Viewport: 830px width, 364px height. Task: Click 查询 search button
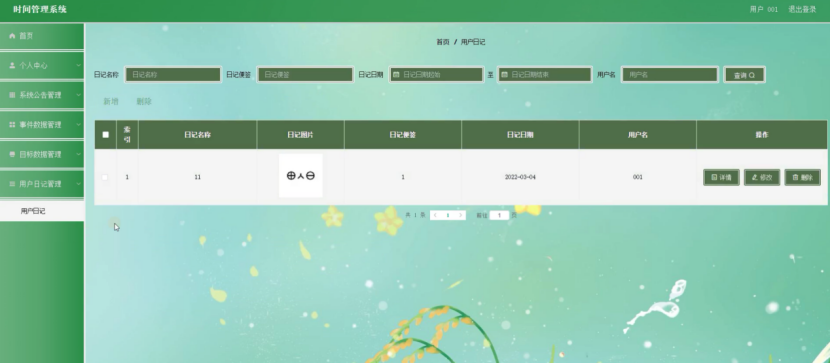(744, 75)
